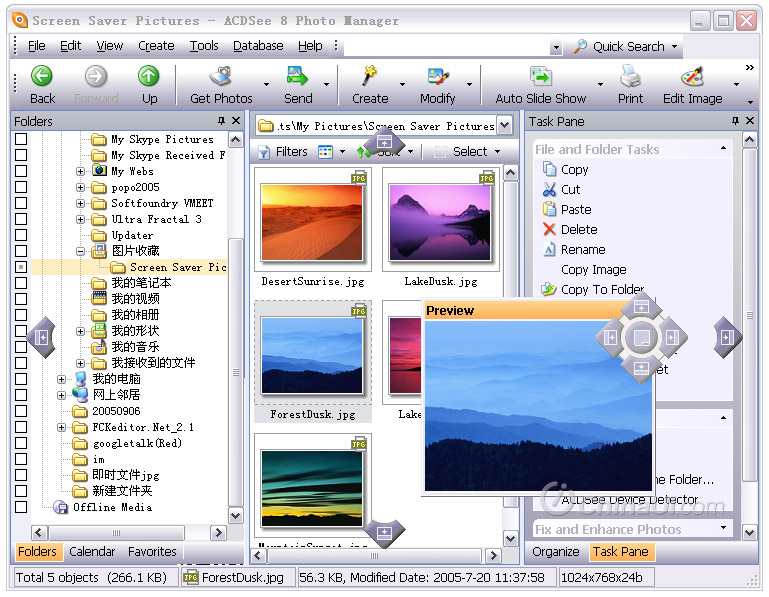Expand the popo2005 folder
Screen dimensions: 769x597
(x=80, y=187)
